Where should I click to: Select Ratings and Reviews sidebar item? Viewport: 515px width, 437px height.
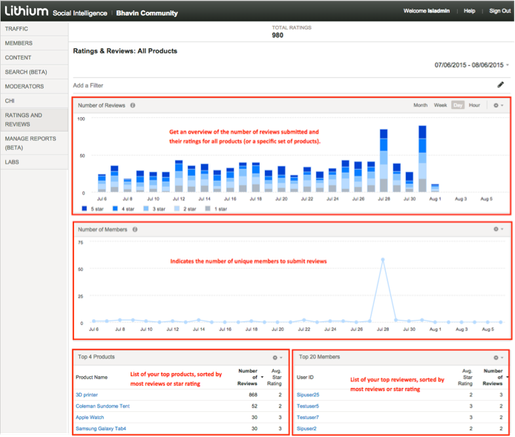click(x=34, y=120)
